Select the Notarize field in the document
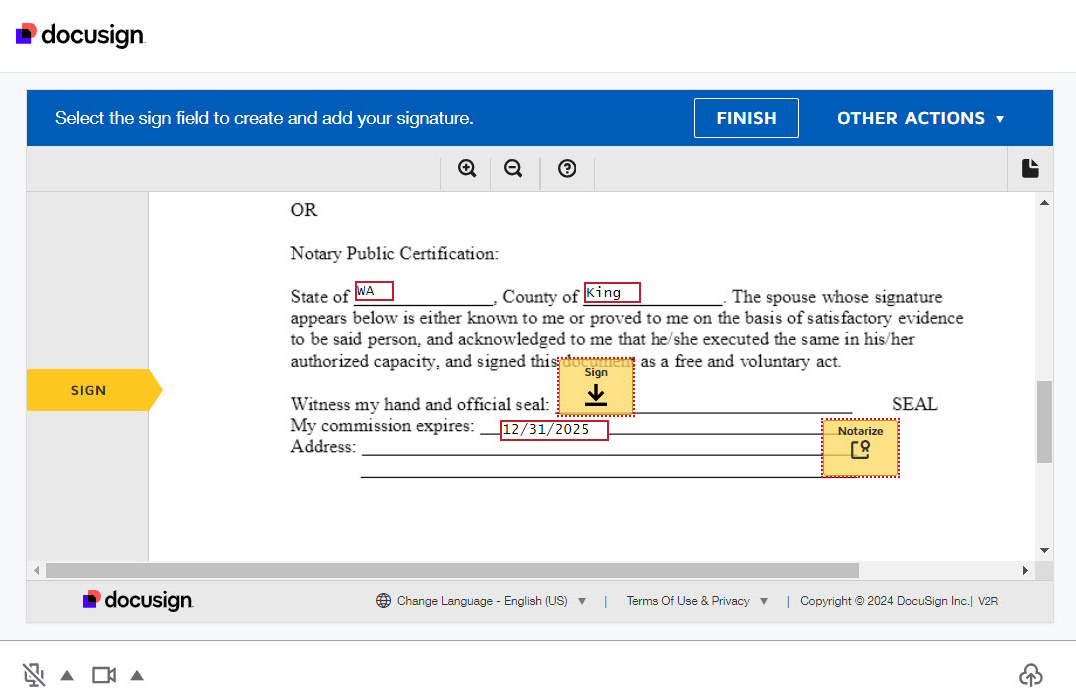The height and width of the screenshot is (700, 1076). [x=860, y=448]
